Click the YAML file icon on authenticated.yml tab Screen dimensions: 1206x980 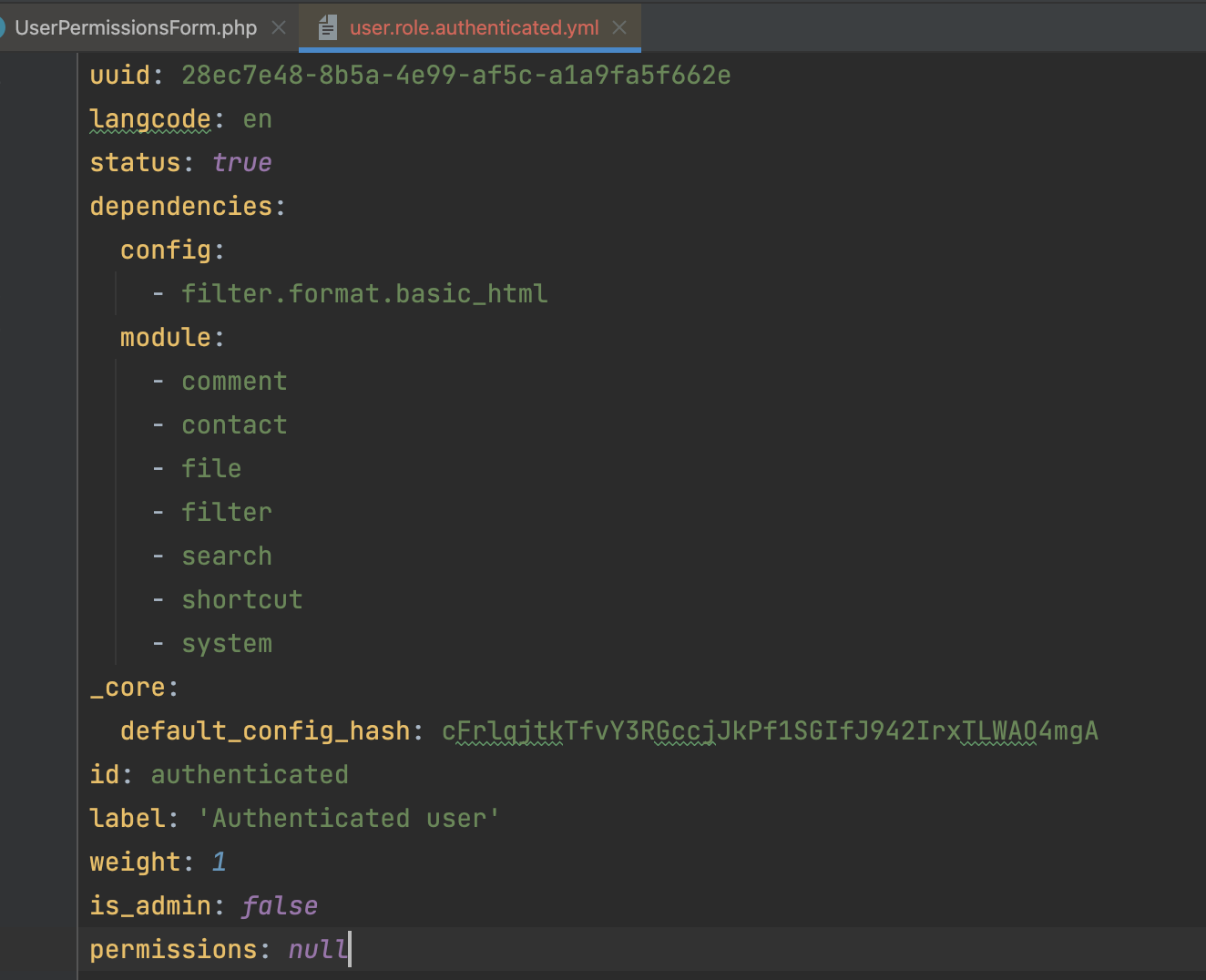pos(328,28)
